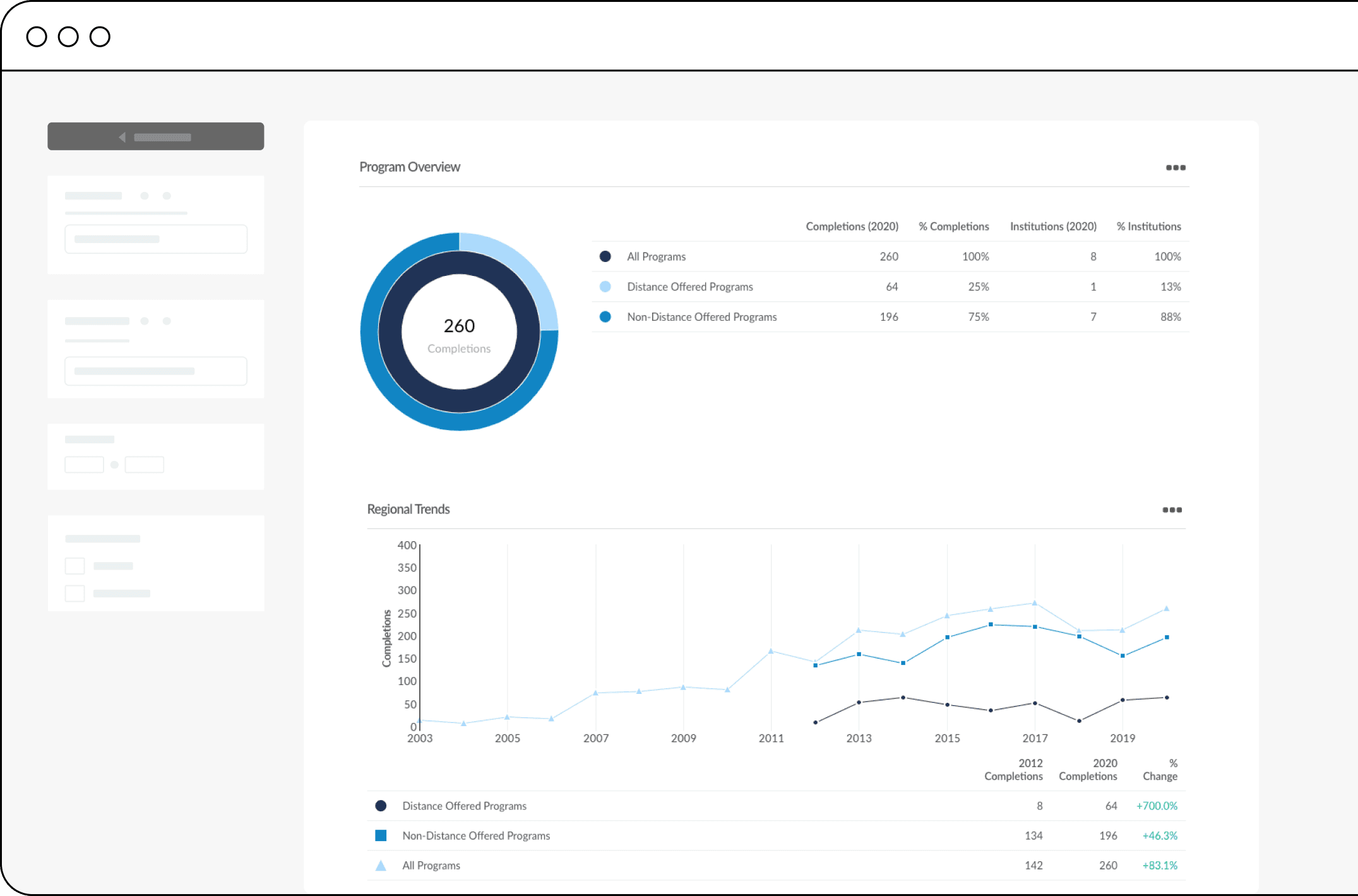Click the 2020 data point on All Programs line
The image size is (1358, 896).
tap(1166, 609)
